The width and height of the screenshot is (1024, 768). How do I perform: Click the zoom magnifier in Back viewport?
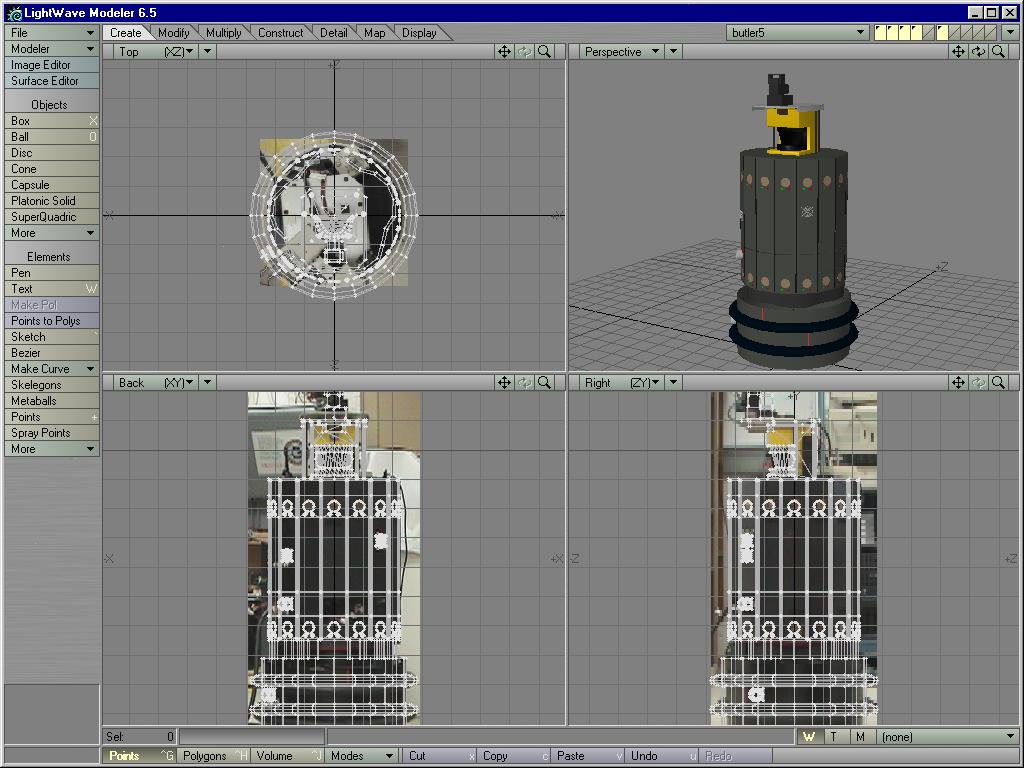coord(545,382)
